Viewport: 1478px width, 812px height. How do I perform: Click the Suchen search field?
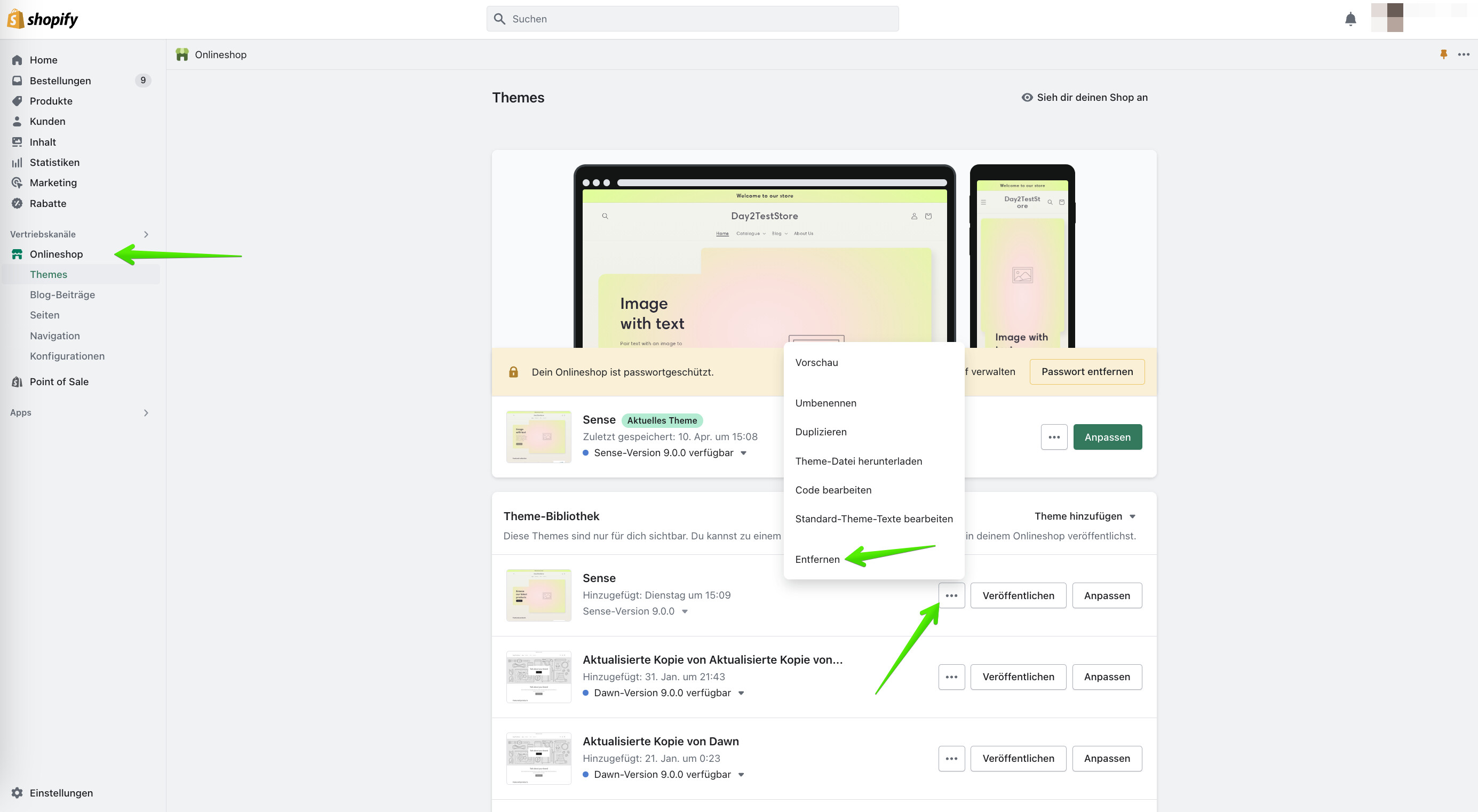click(x=692, y=19)
